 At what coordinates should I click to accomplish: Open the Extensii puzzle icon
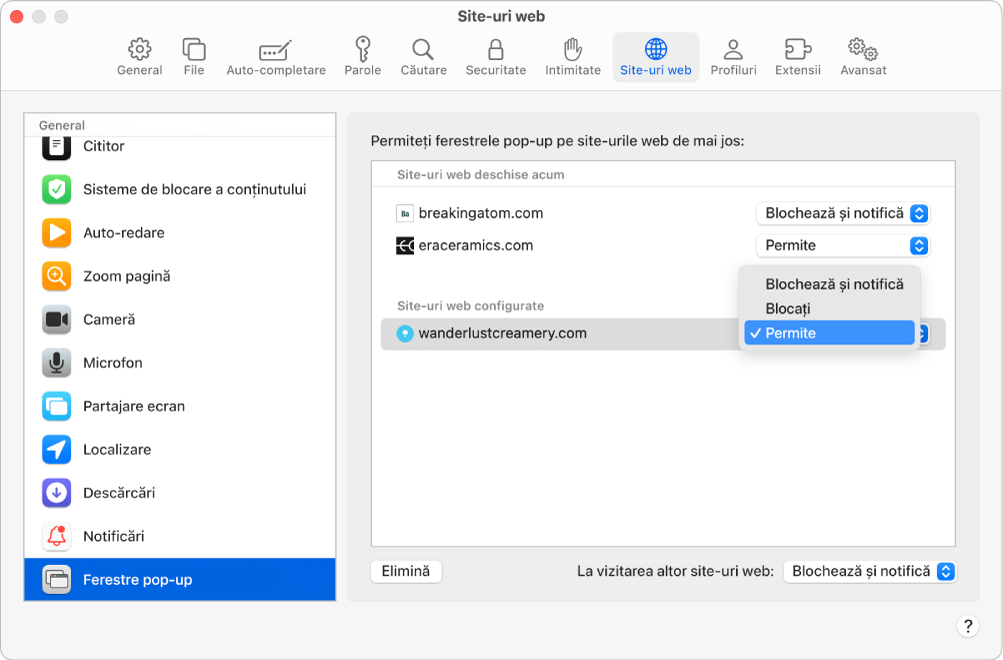798,49
